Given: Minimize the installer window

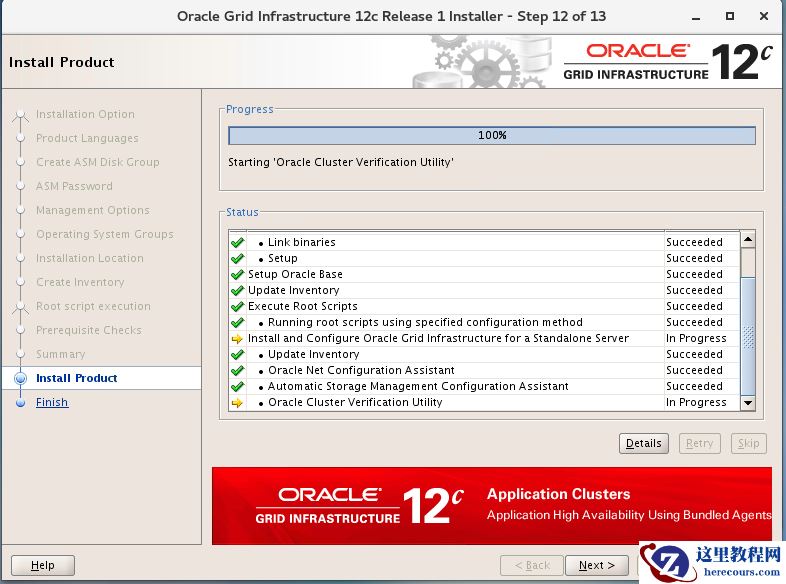Looking at the screenshot, I should coord(696,17).
